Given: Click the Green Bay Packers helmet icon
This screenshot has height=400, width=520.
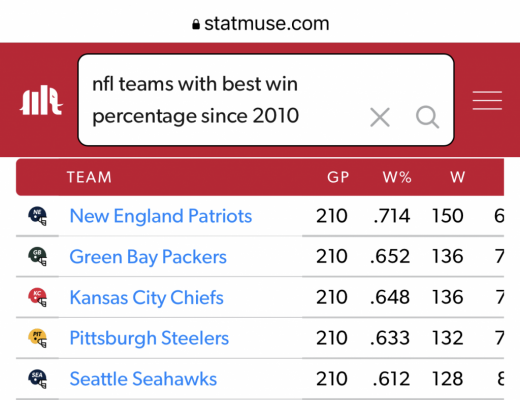Looking at the screenshot, I should [38, 257].
